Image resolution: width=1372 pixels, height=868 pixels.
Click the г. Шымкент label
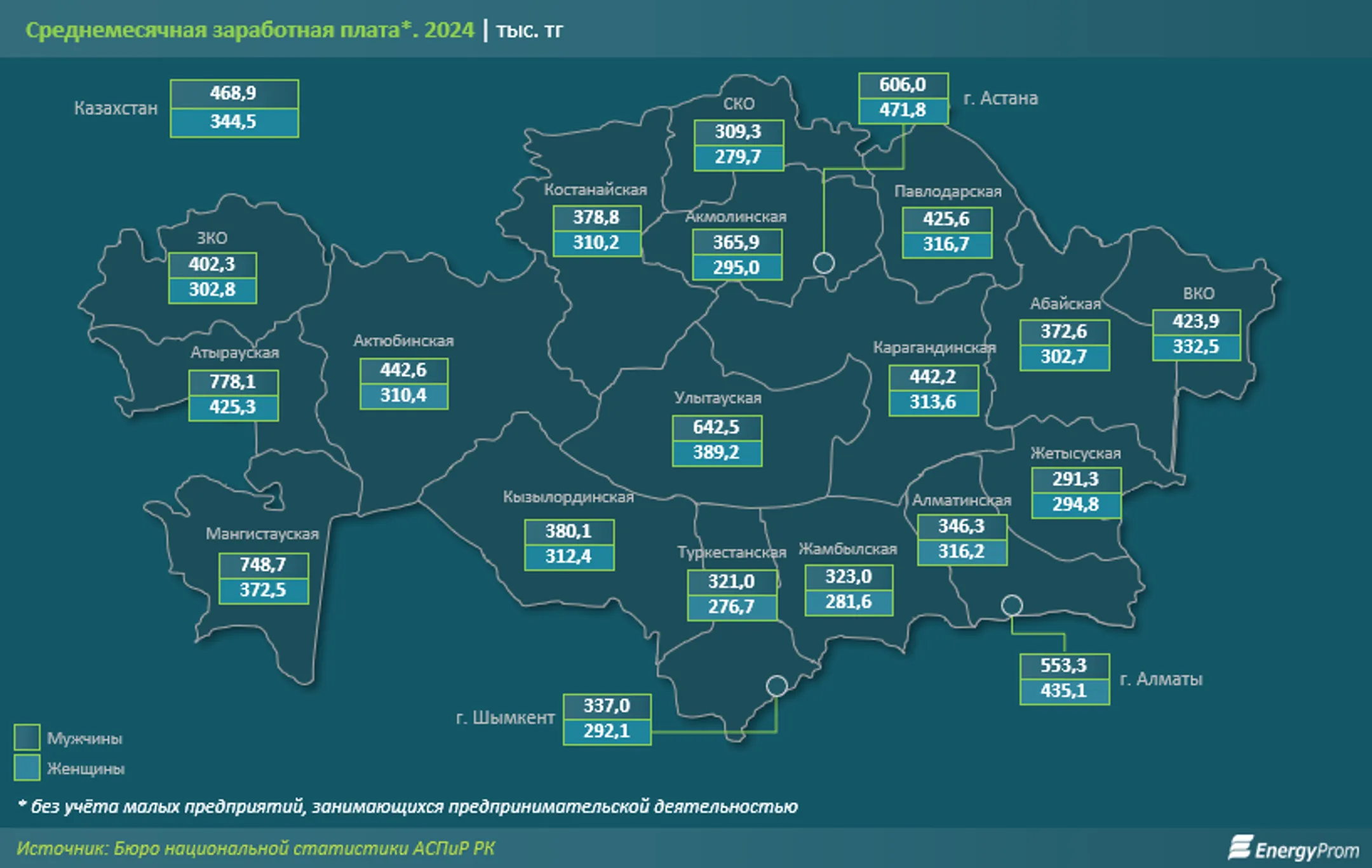point(506,718)
